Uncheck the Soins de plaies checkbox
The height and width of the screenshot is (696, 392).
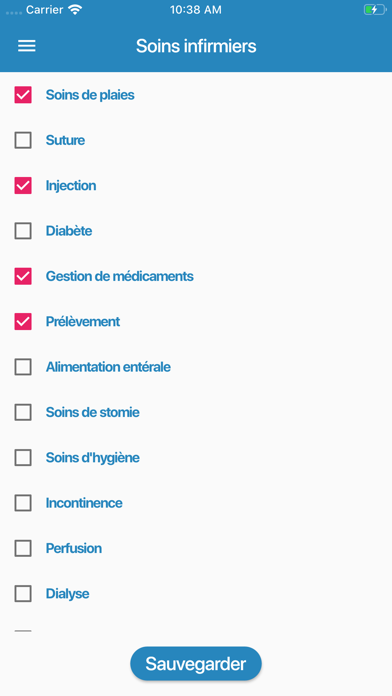tap(23, 95)
